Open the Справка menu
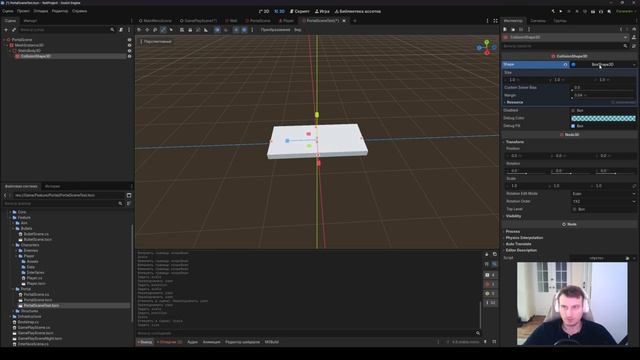Image resolution: width=640 pixels, height=360 pixels. pyautogui.click(x=80, y=11)
